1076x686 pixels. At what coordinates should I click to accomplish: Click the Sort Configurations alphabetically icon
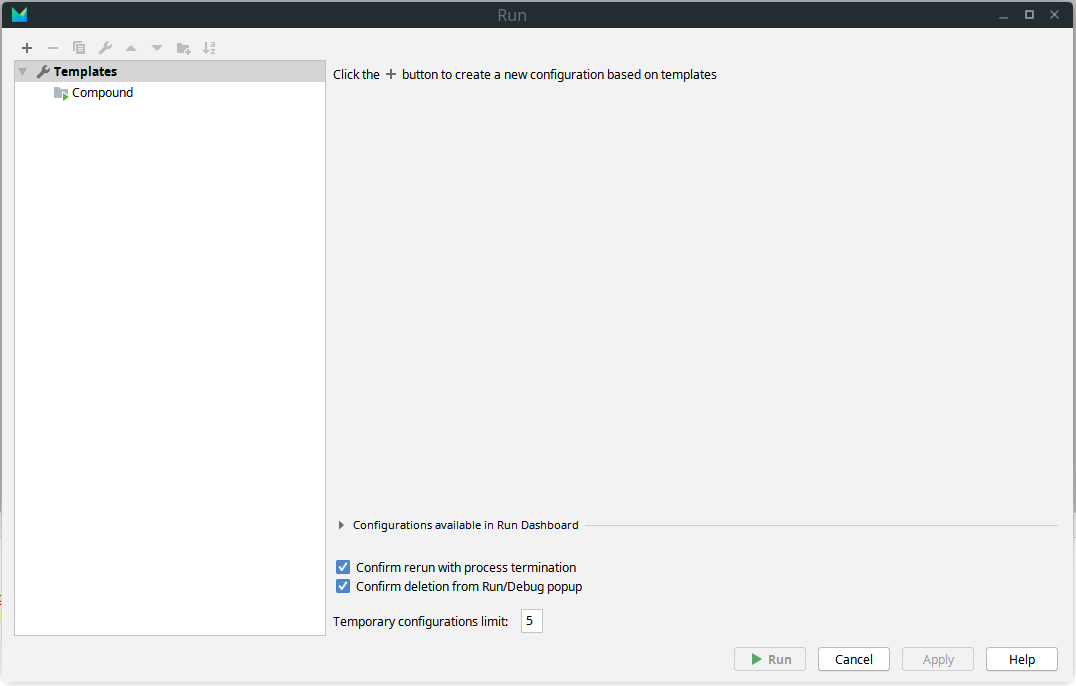(x=209, y=48)
